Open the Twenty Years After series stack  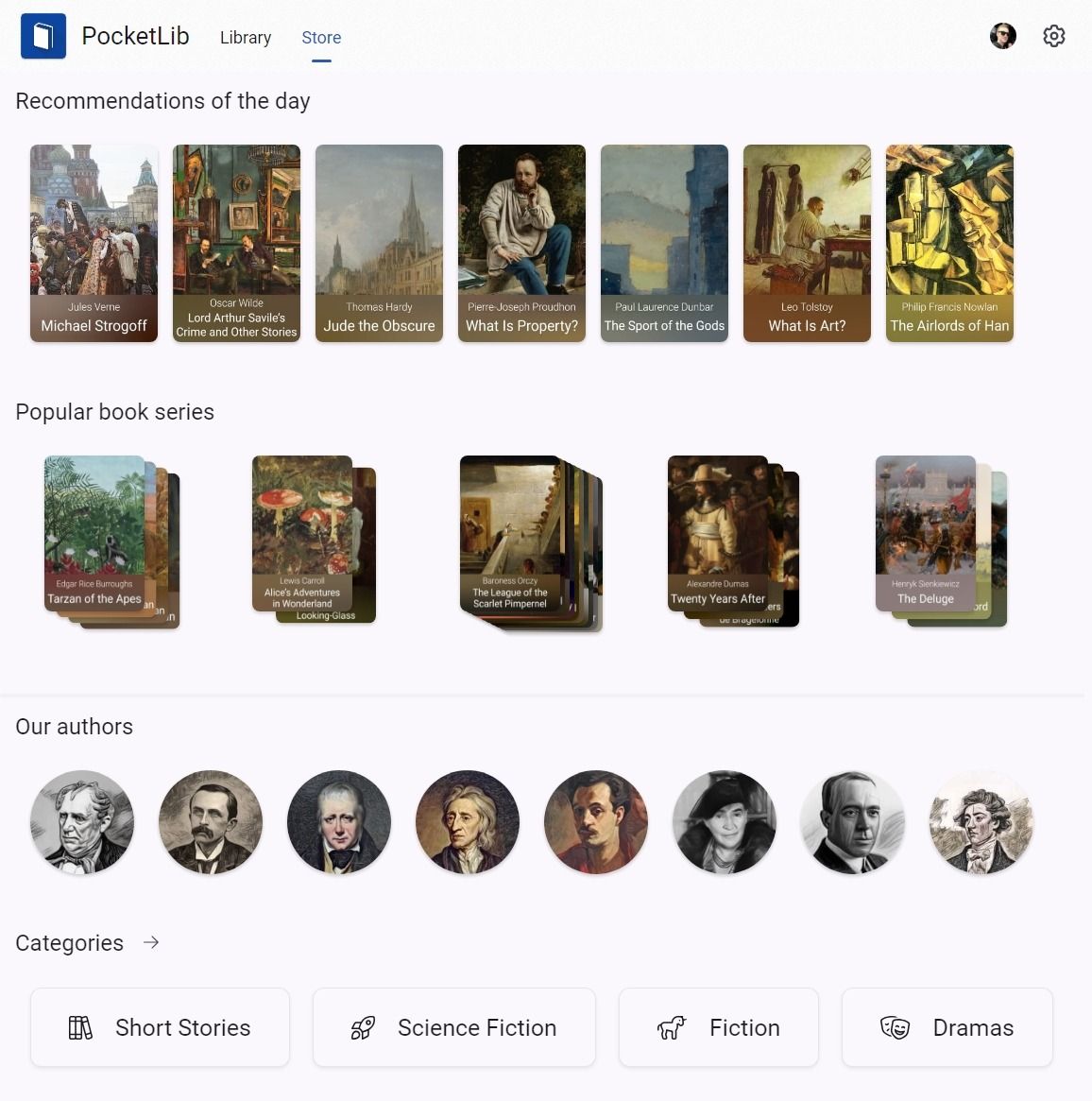click(x=733, y=541)
